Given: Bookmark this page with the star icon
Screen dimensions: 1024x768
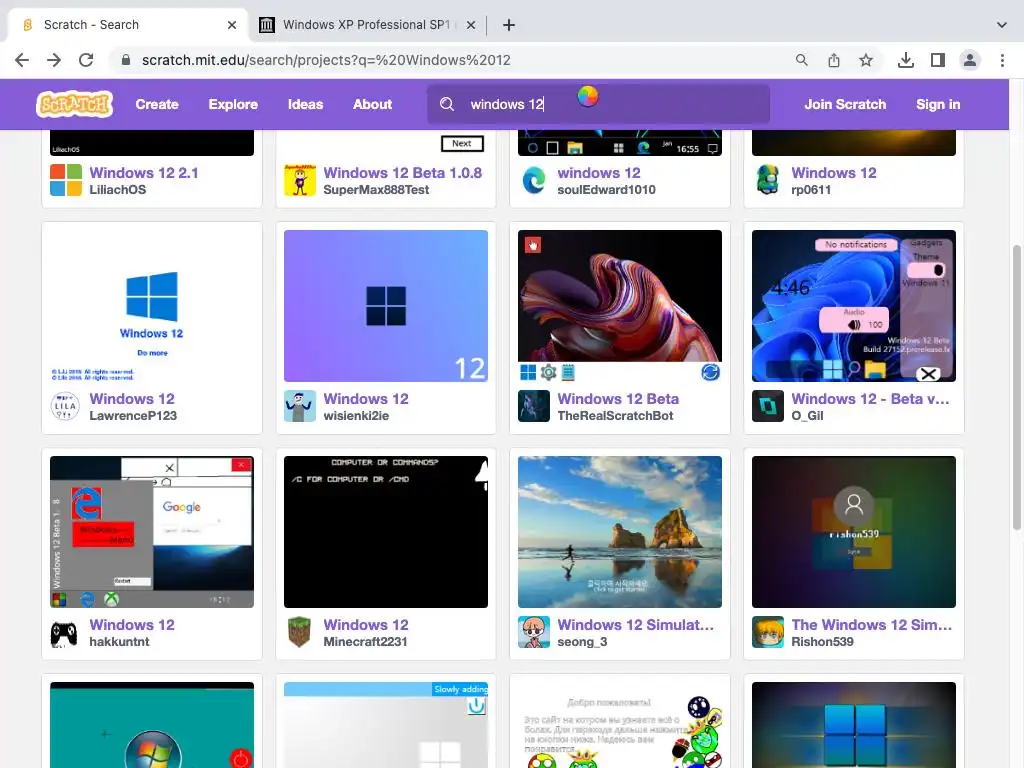Looking at the screenshot, I should click(866, 60).
